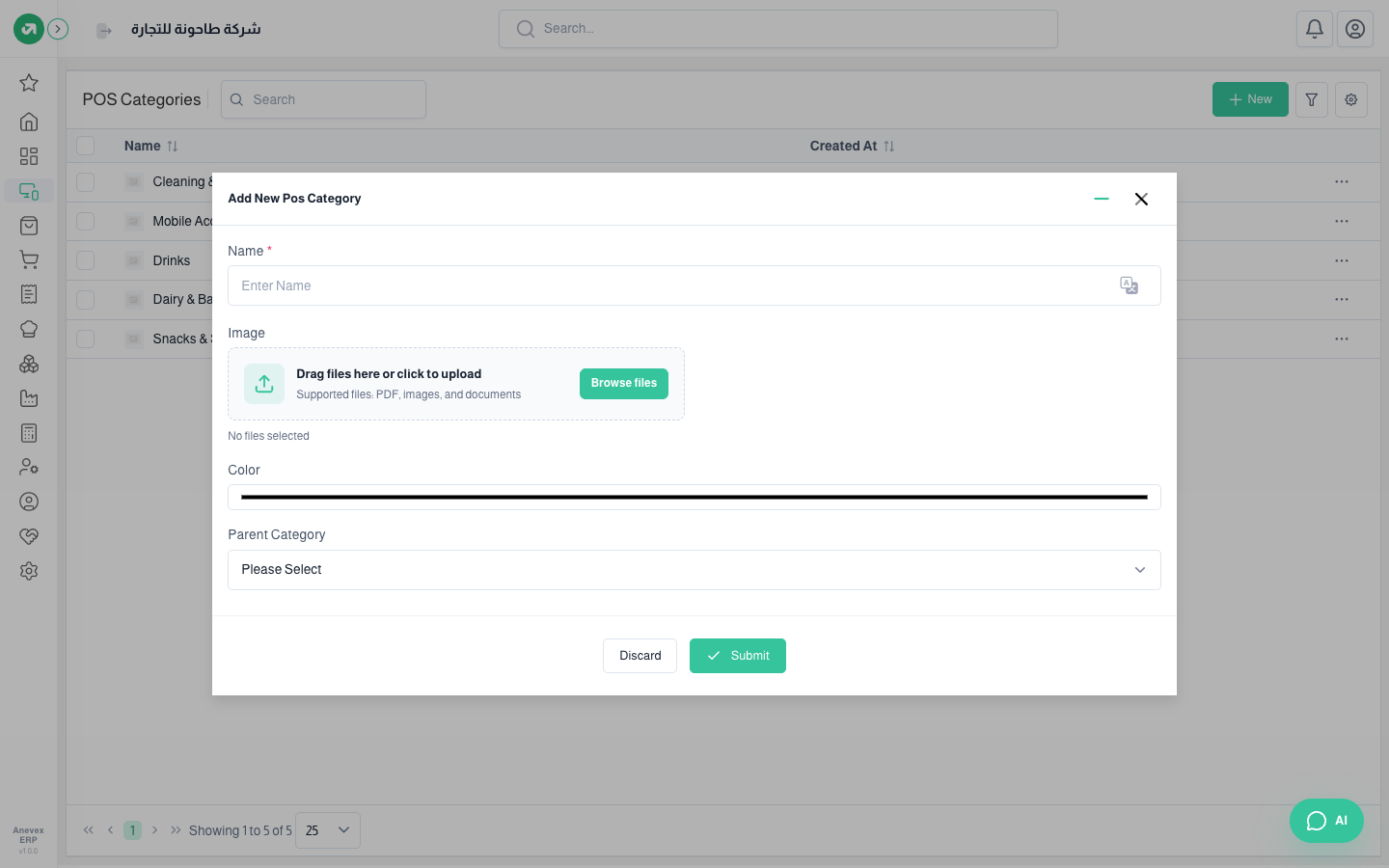The image size is (1389, 868).
Task: Go to the next page arrow
Action: tap(154, 830)
